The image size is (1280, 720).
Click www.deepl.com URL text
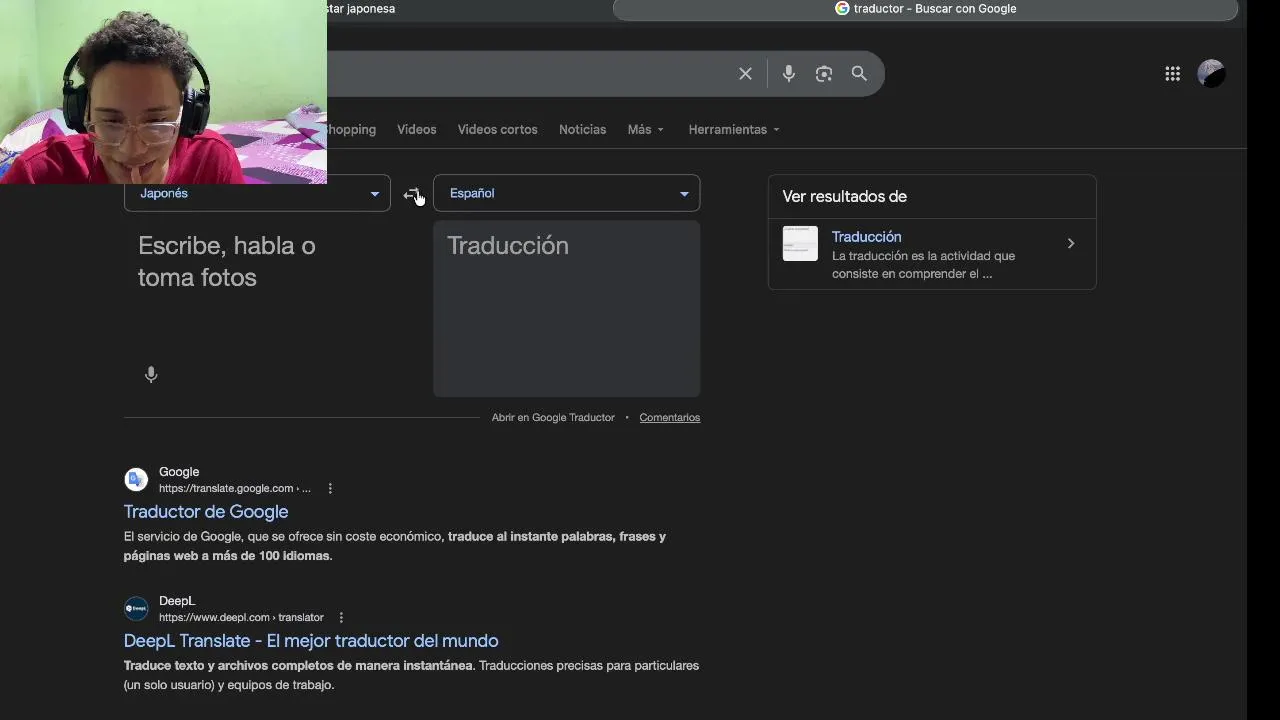pos(241,618)
